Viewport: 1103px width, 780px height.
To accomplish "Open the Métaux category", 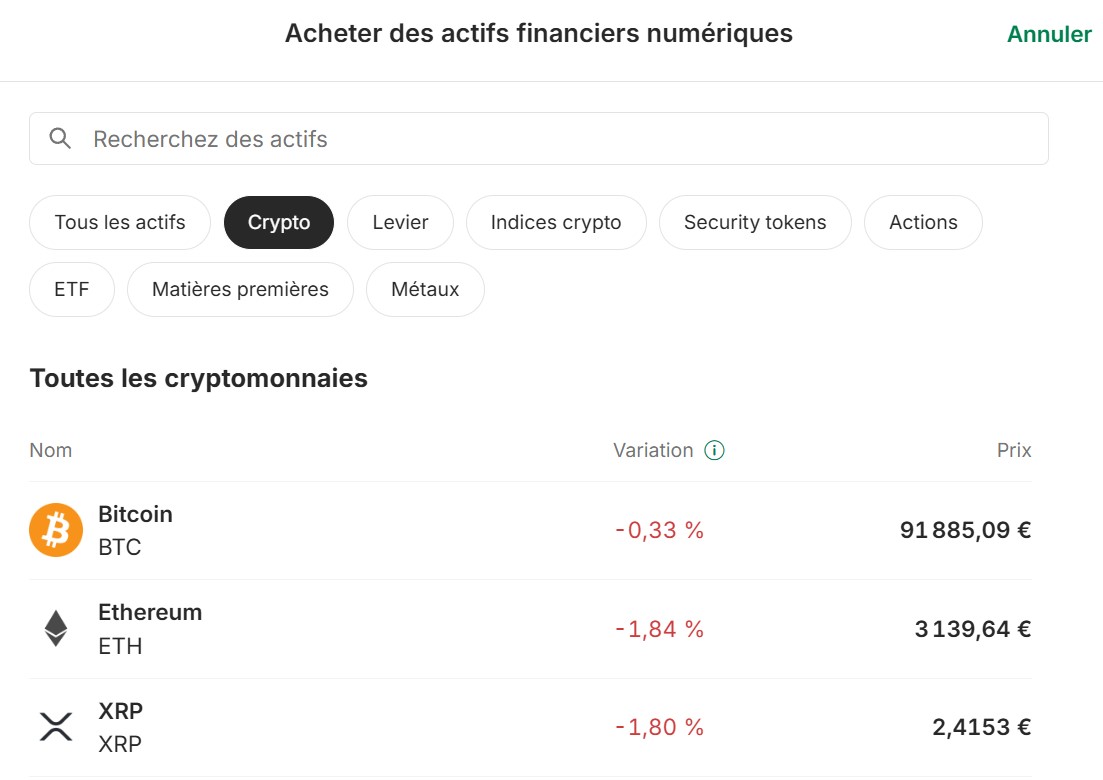I will click(x=425, y=289).
